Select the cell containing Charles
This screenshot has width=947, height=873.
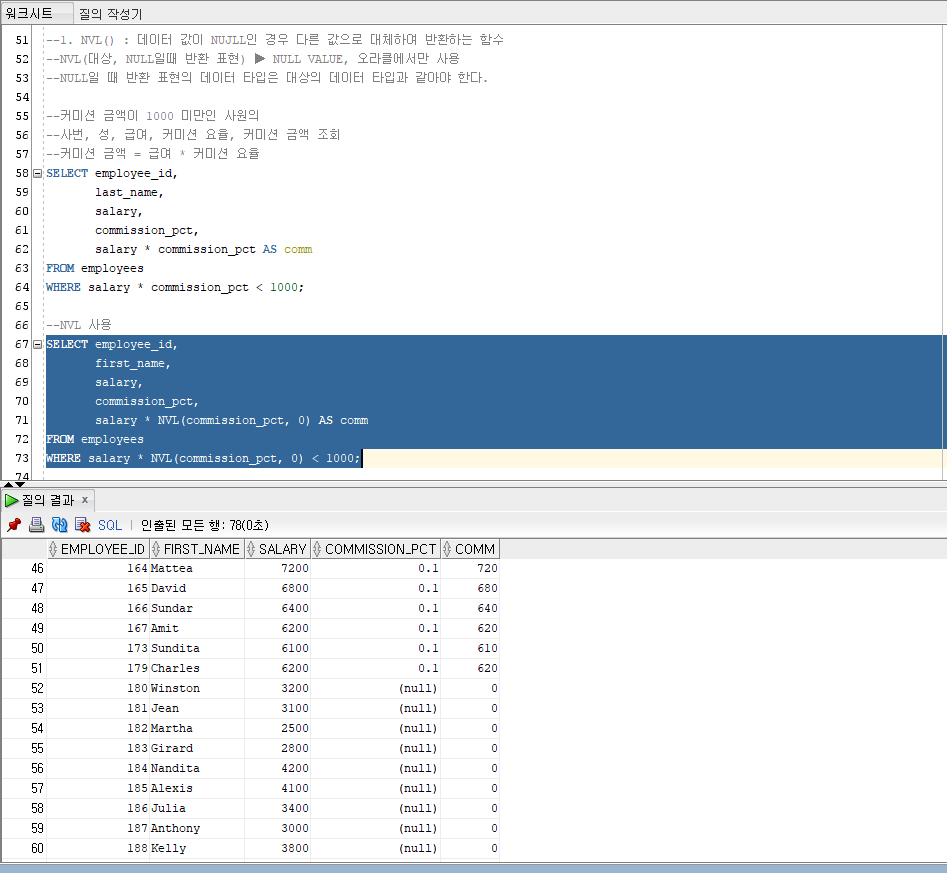tap(196, 668)
